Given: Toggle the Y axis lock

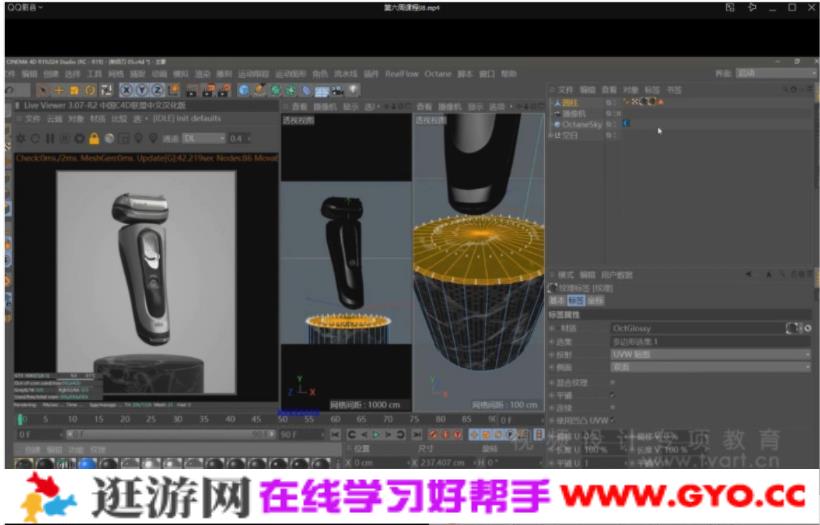Looking at the screenshot, I should 142,90.
